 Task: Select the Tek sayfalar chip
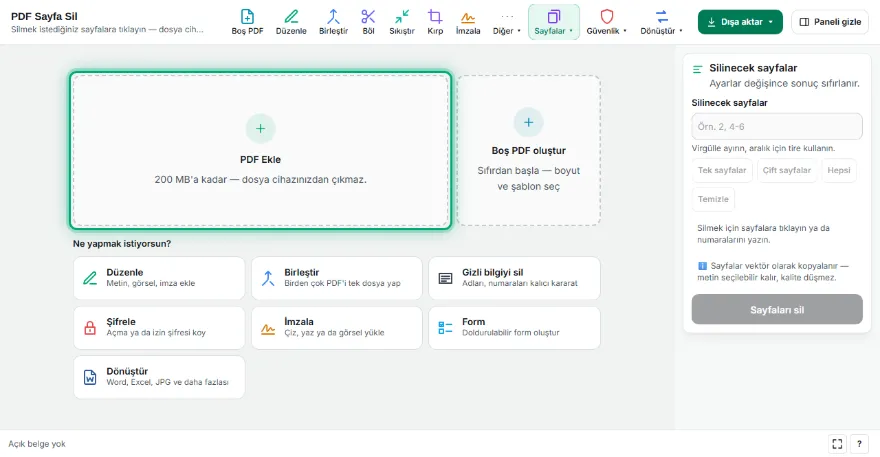click(722, 170)
